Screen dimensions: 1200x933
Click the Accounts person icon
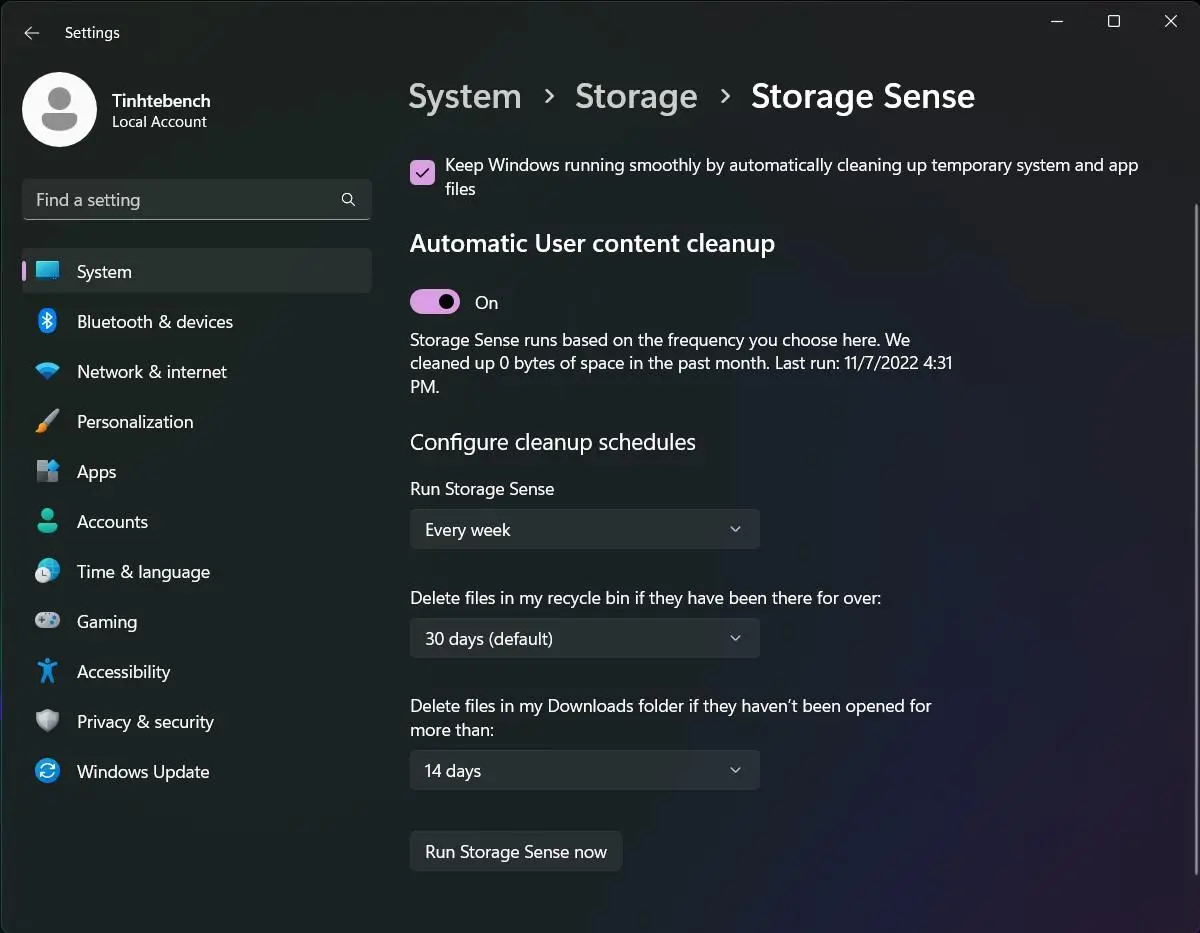(47, 521)
